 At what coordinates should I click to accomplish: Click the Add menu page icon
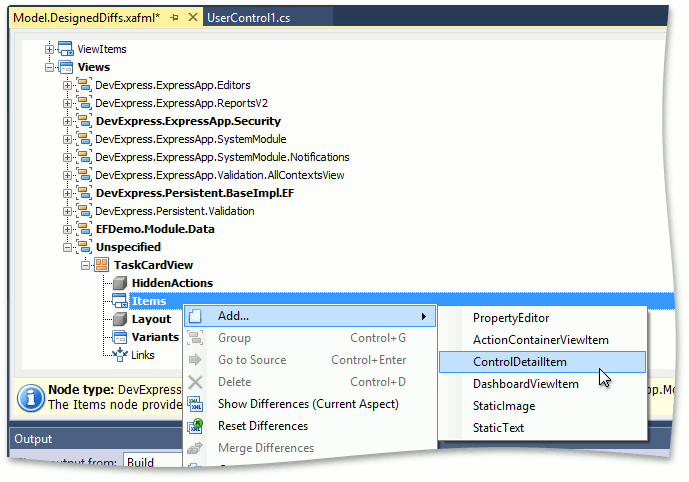(195, 316)
